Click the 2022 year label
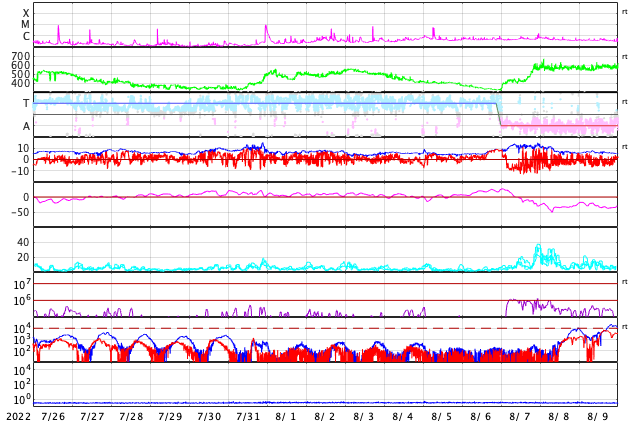 click(x=19, y=416)
